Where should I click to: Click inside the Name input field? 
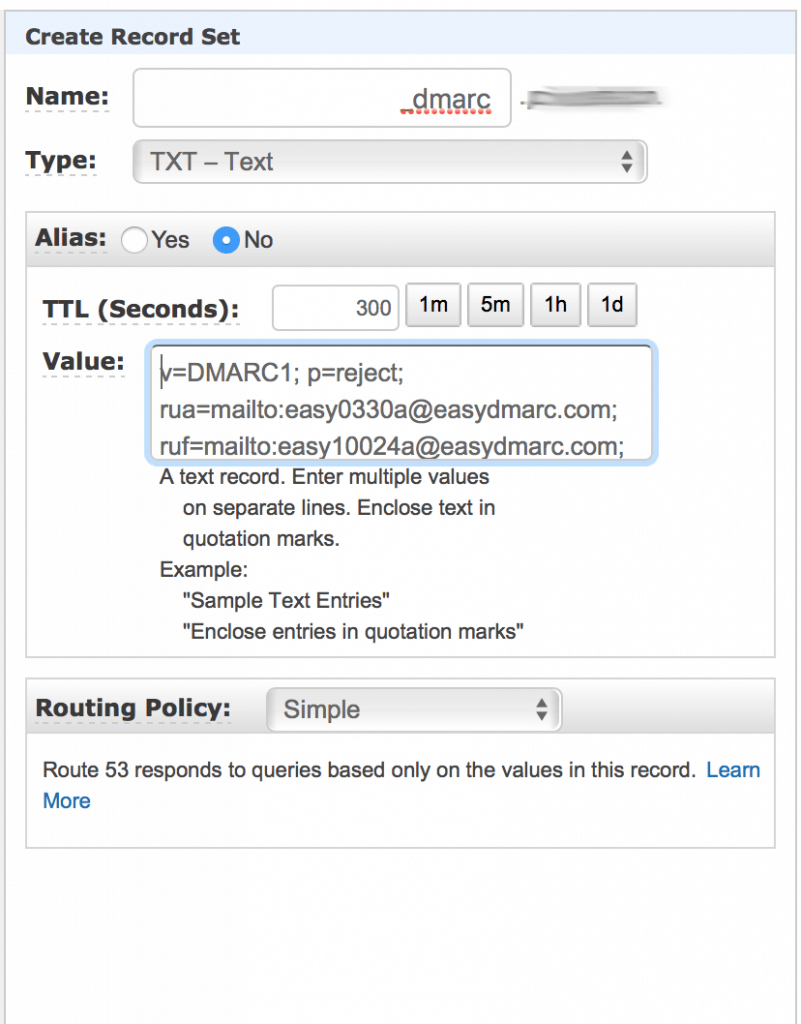click(x=300, y=97)
